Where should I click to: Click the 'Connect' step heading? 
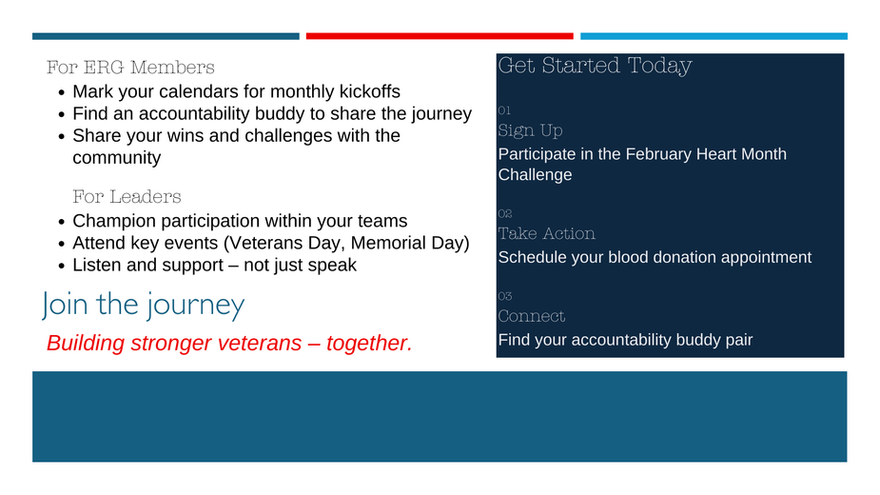[531, 316]
